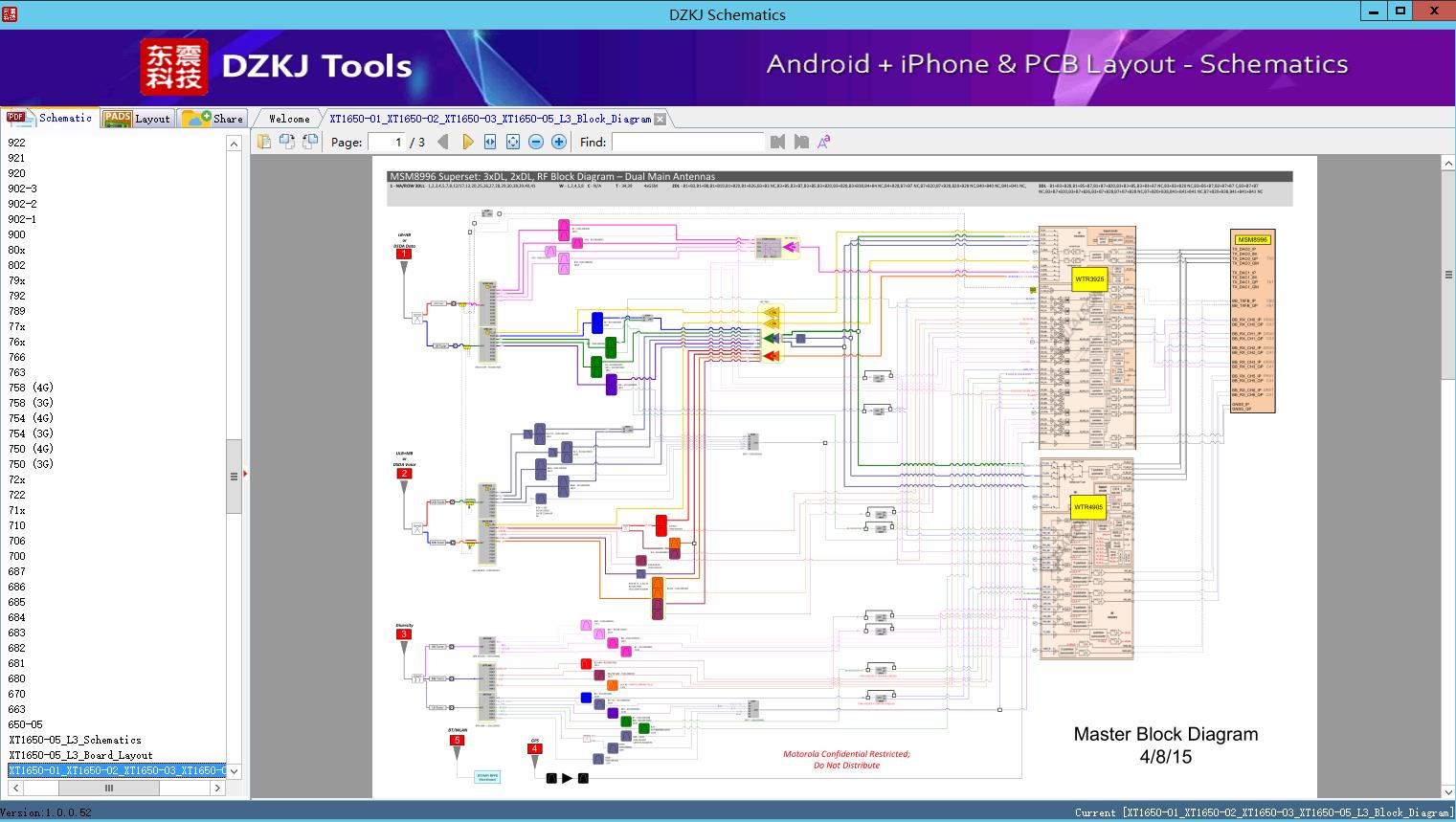Click the fit page icon

point(513,142)
